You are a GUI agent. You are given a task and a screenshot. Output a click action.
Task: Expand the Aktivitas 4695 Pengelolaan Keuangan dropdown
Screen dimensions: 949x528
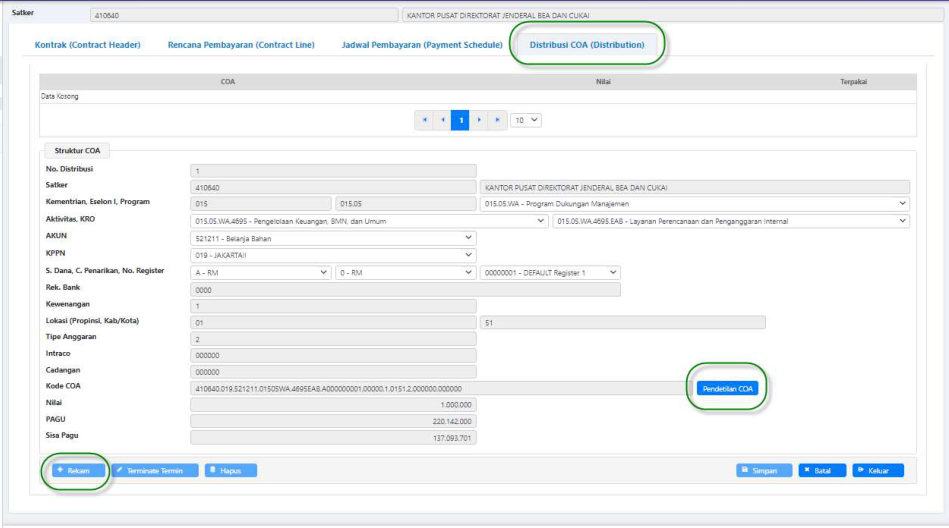(368, 221)
